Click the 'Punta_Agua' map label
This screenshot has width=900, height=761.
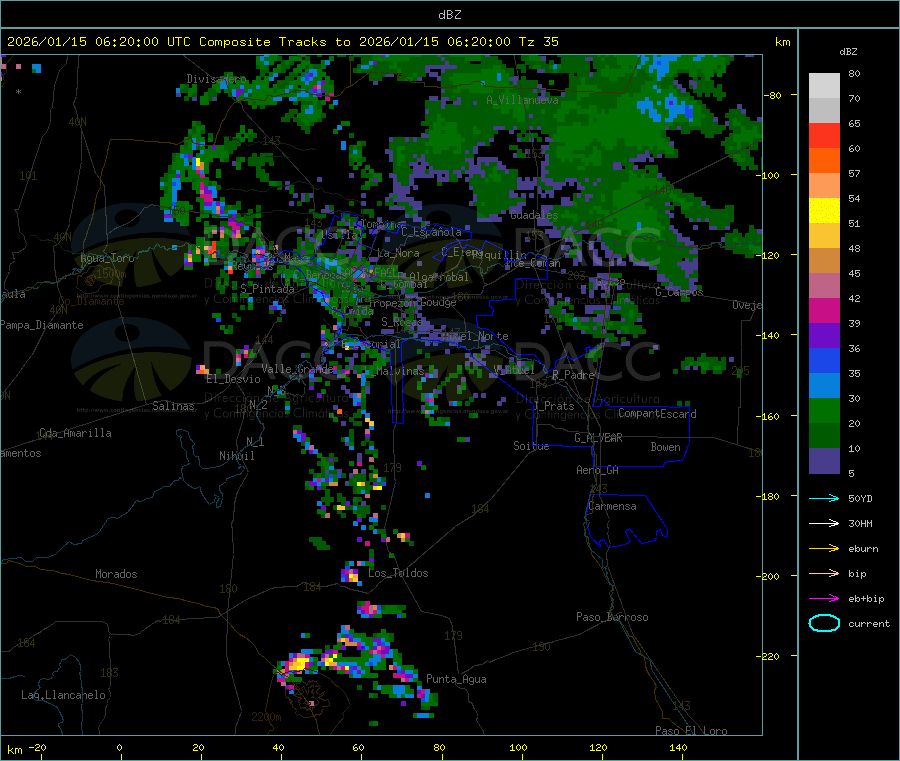pyautogui.click(x=456, y=679)
